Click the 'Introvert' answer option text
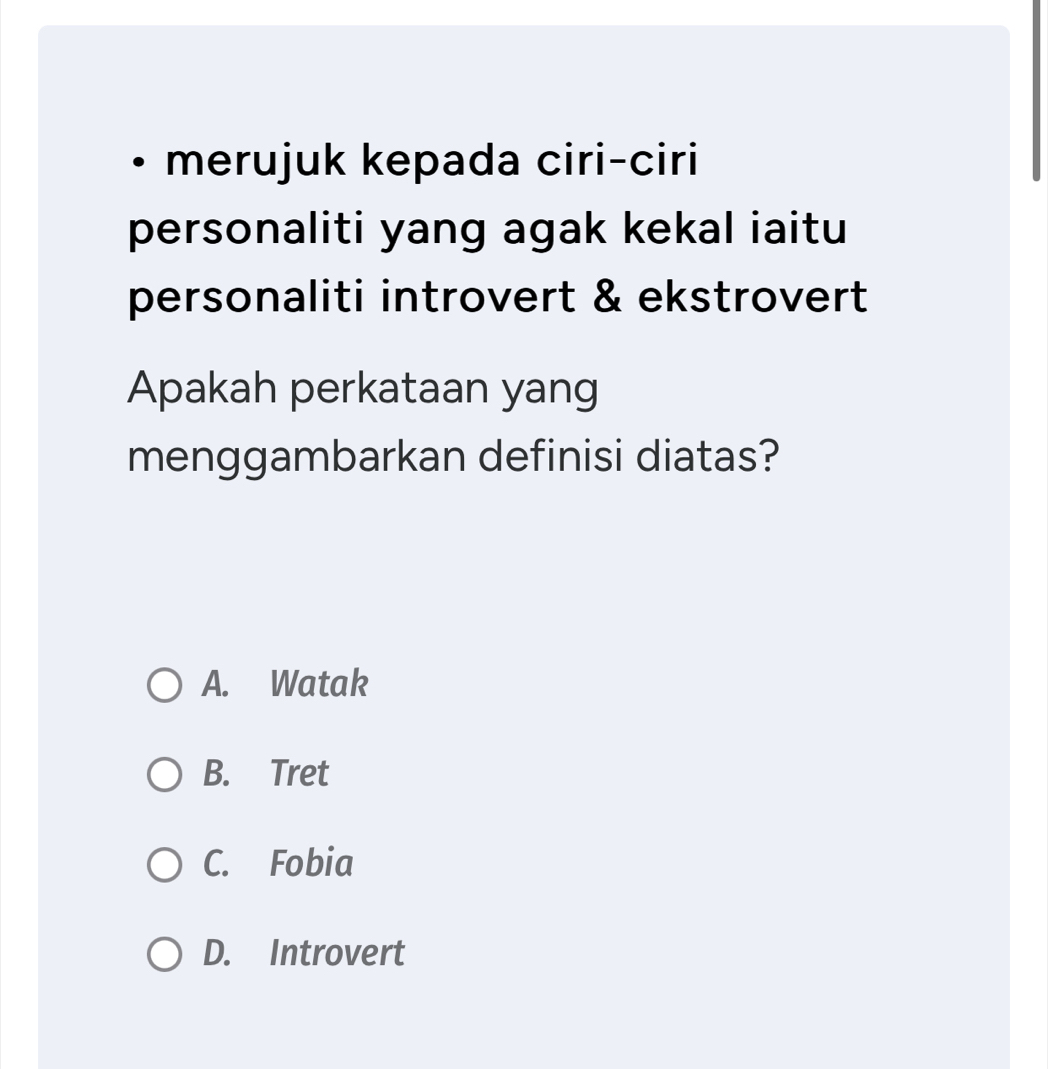This screenshot has width=1048, height=1069. click(338, 953)
